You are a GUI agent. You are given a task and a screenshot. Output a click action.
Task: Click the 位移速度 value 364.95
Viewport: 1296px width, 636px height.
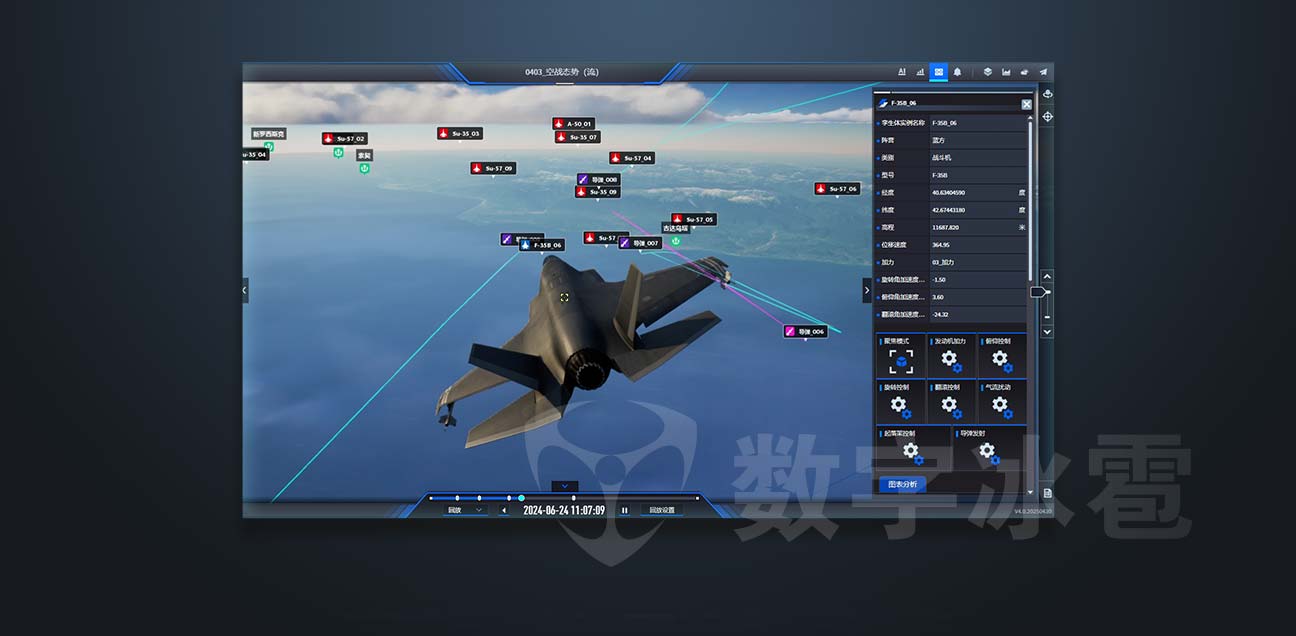940,245
